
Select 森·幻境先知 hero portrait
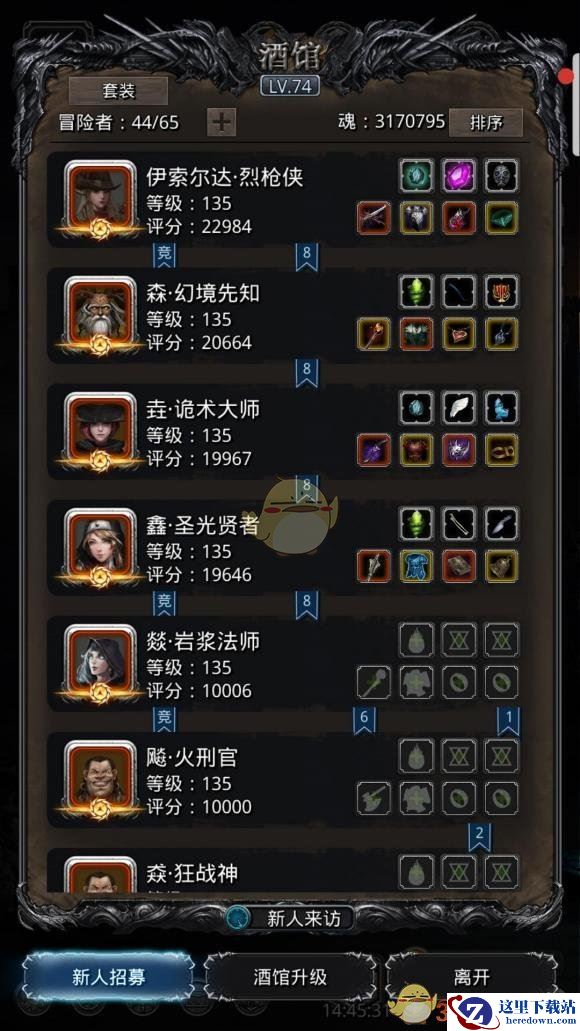[99, 315]
